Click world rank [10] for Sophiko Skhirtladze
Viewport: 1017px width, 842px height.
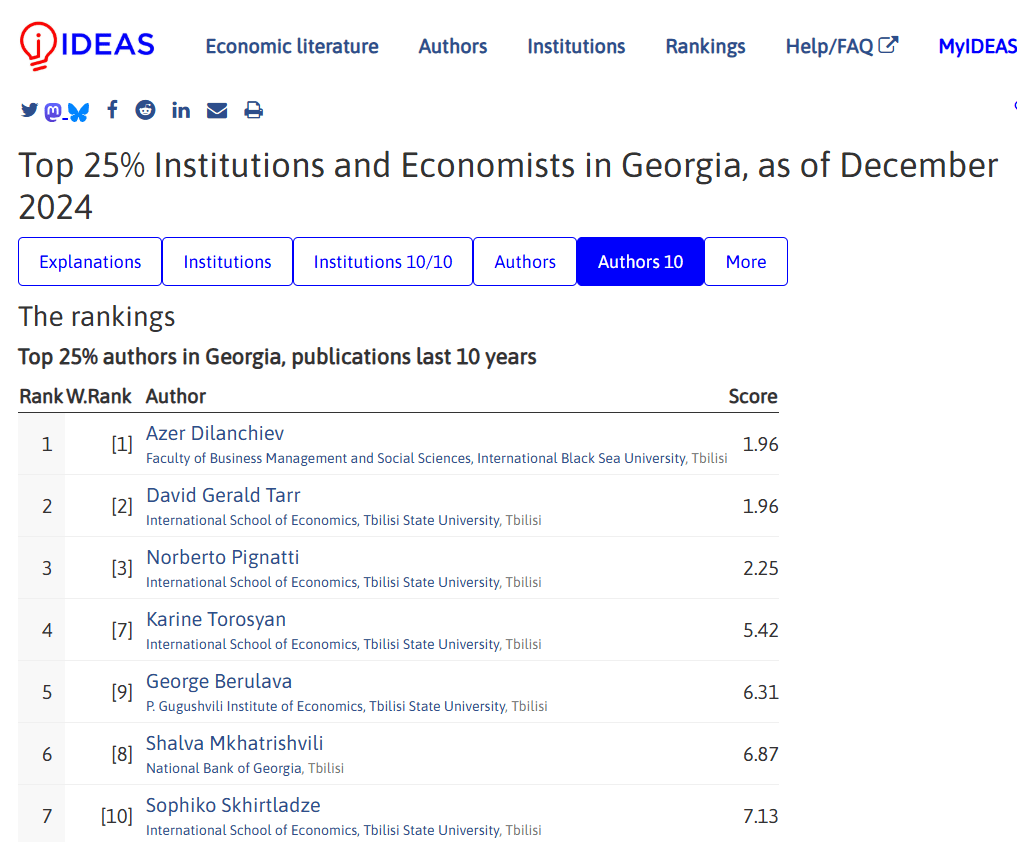[x=117, y=816]
